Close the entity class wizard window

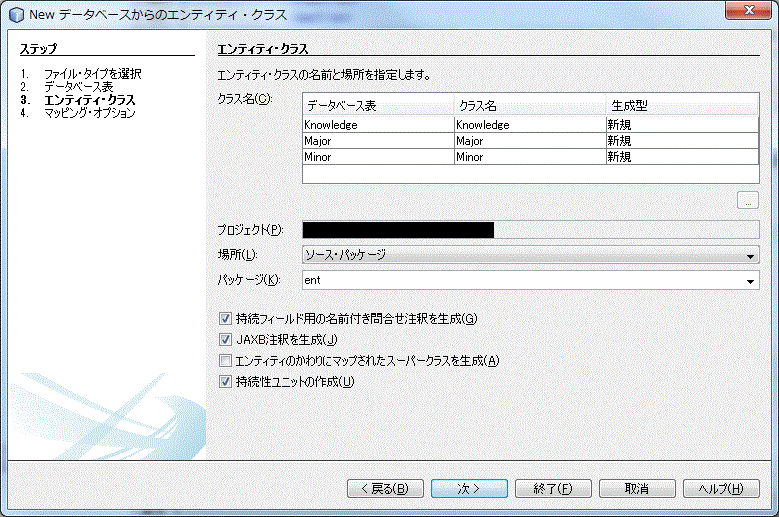click(x=749, y=10)
